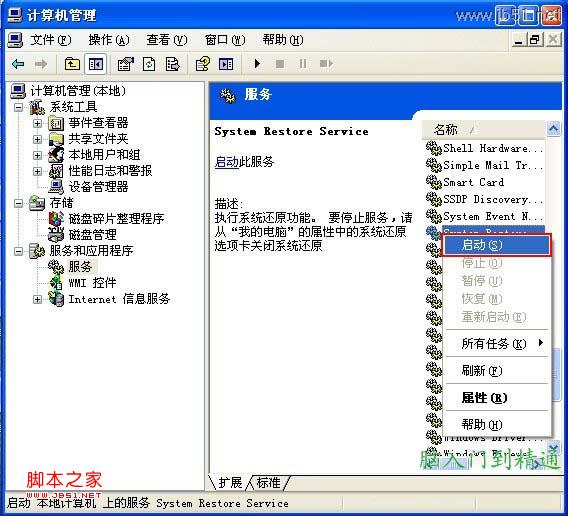The height and width of the screenshot is (516, 568).
Task: Open the 帮助(H) menu in menu bar
Action: (283, 40)
